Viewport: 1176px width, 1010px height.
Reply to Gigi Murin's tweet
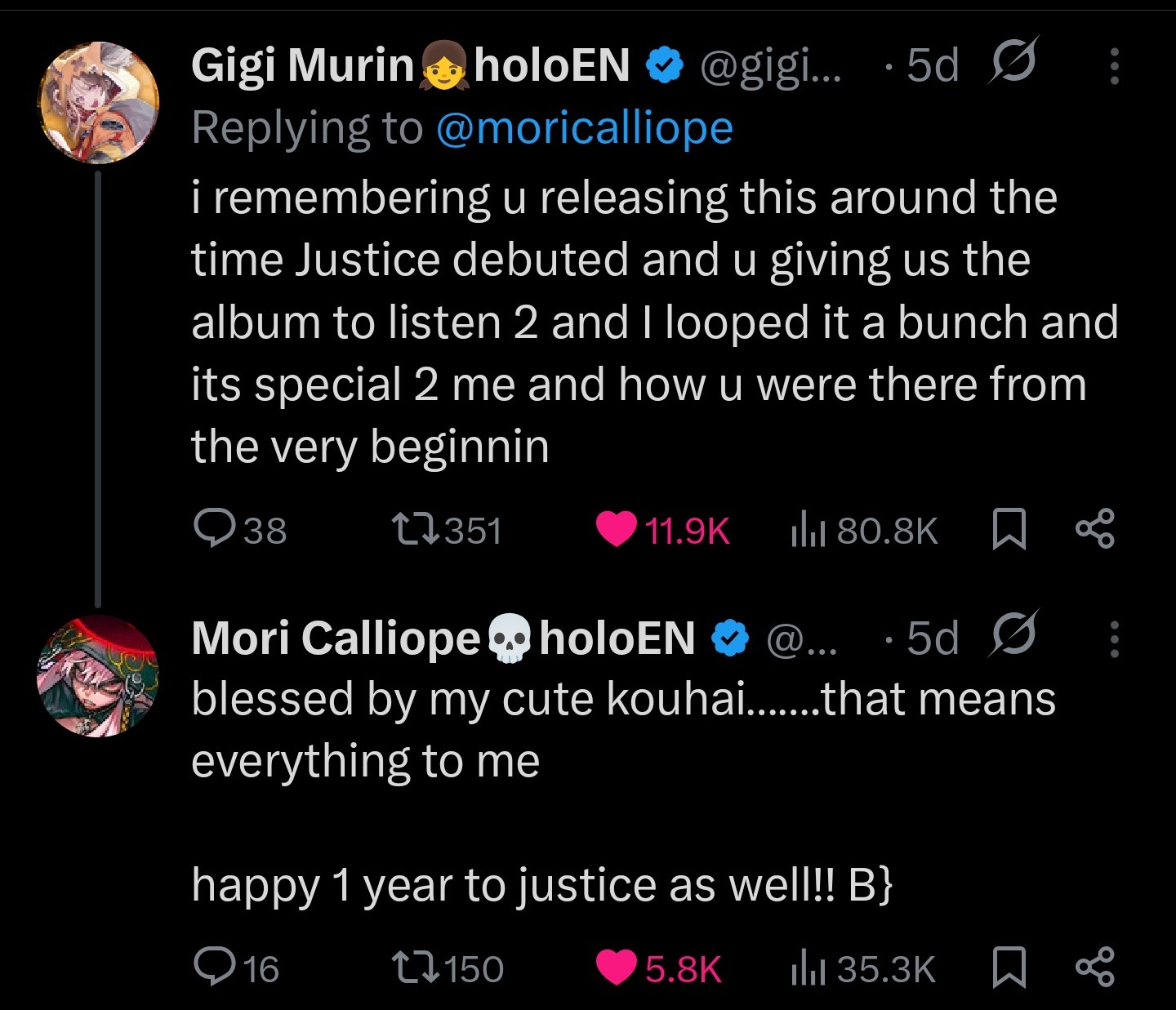[x=214, y=529]
